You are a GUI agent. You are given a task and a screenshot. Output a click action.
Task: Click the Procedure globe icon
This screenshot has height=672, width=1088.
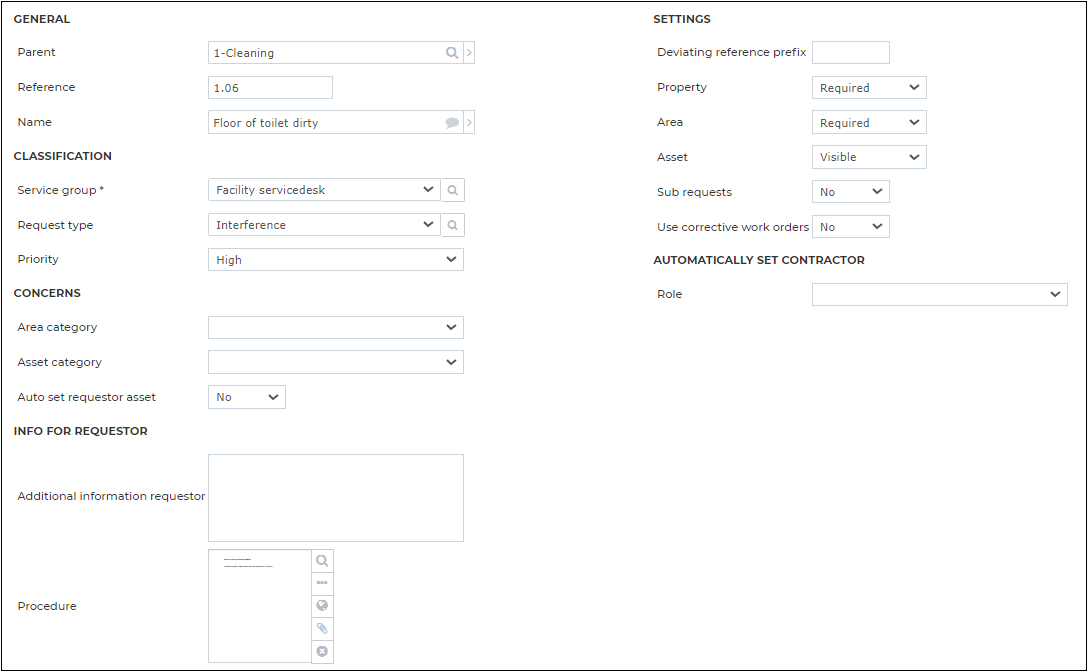click(323, 606)
